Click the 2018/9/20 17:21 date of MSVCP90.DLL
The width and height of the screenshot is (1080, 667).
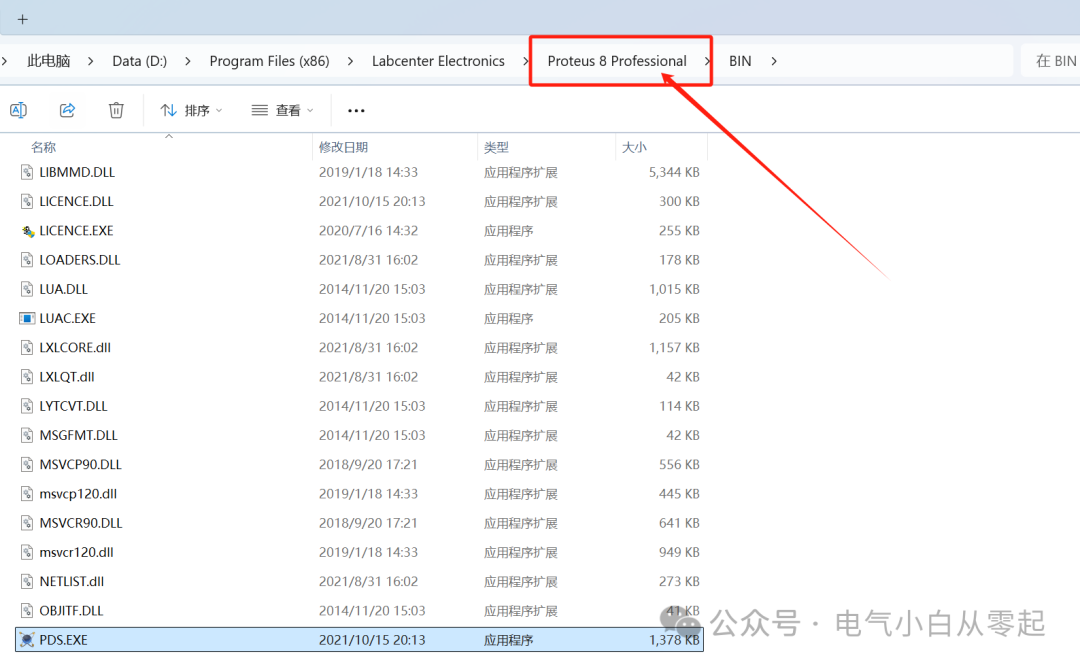[x=368, y=464]
